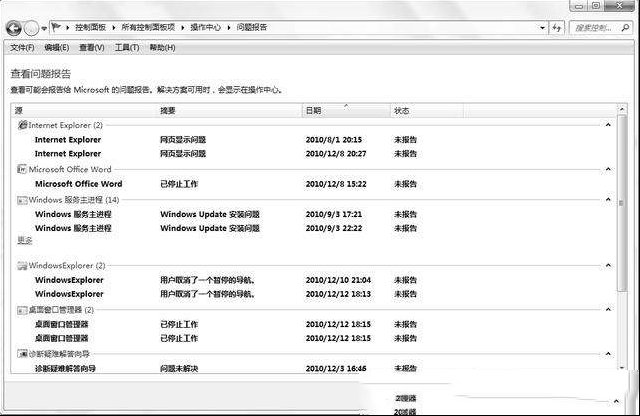
Task: Open the 编辑(E) menu
Action: (57, 48)
